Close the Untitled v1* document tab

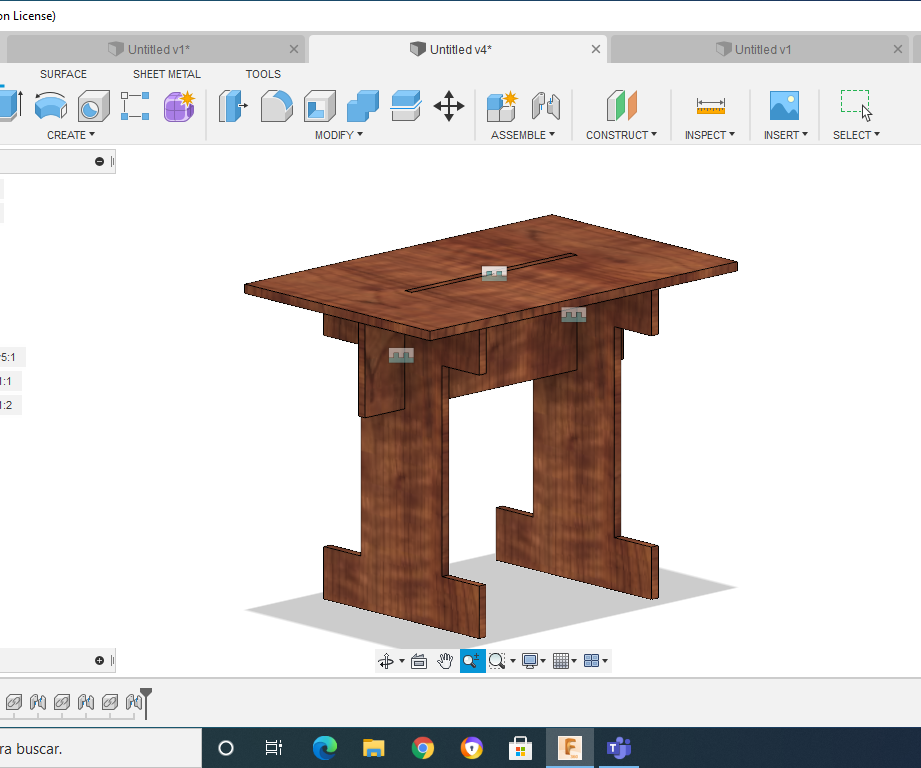[294, 49]
